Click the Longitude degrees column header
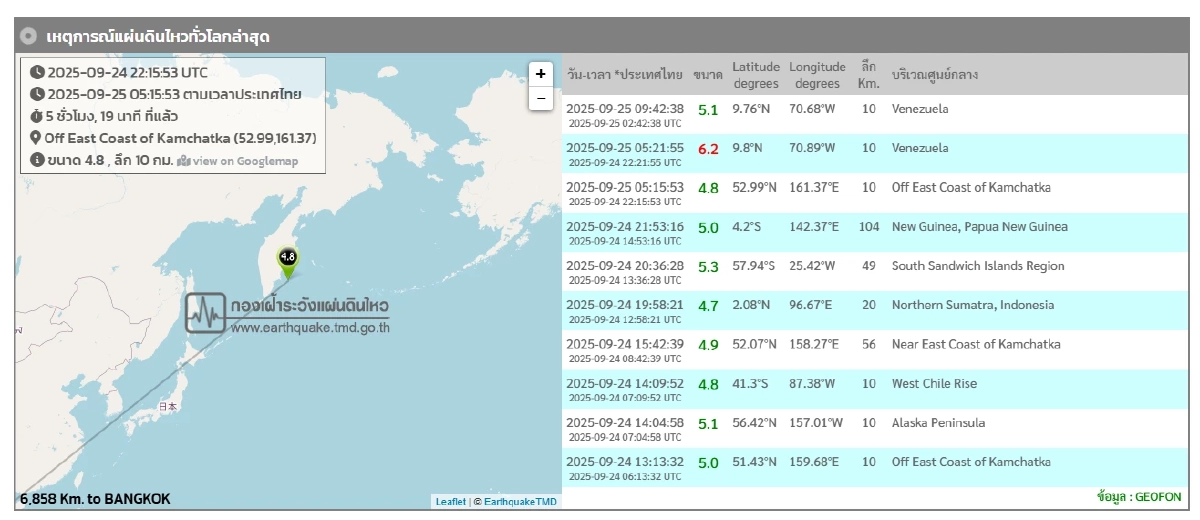The height and width of the screenshot is (520, 1200). click(817, 75)
